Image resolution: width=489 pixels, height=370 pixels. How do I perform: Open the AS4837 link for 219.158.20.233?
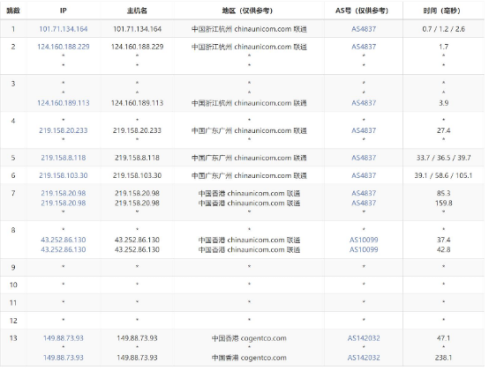tap(364, 130)
